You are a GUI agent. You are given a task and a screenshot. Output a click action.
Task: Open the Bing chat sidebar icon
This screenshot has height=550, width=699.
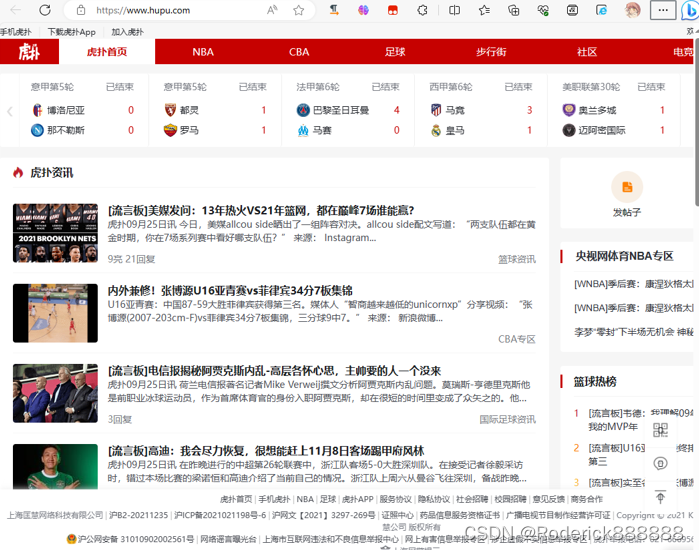690,11
